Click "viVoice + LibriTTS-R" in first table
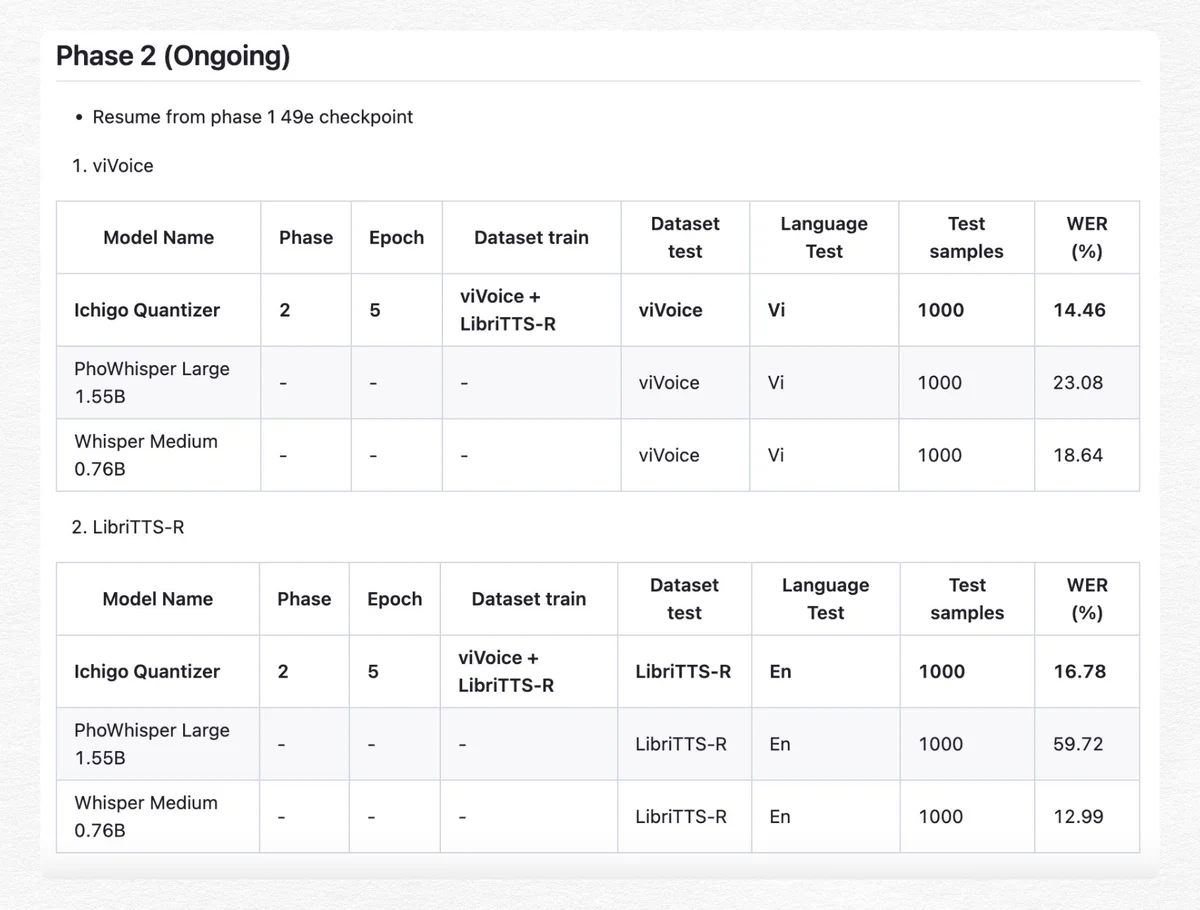 pos(508,310)
